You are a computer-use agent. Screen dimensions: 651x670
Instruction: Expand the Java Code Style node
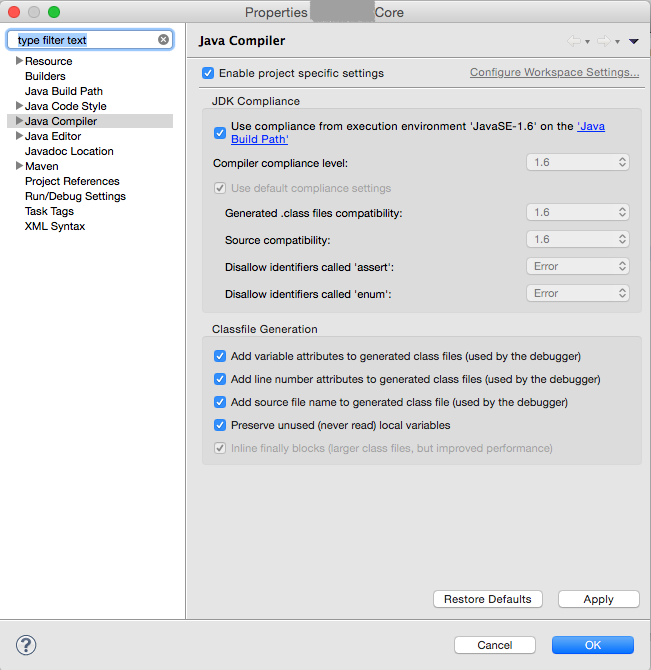coord(19,106)
